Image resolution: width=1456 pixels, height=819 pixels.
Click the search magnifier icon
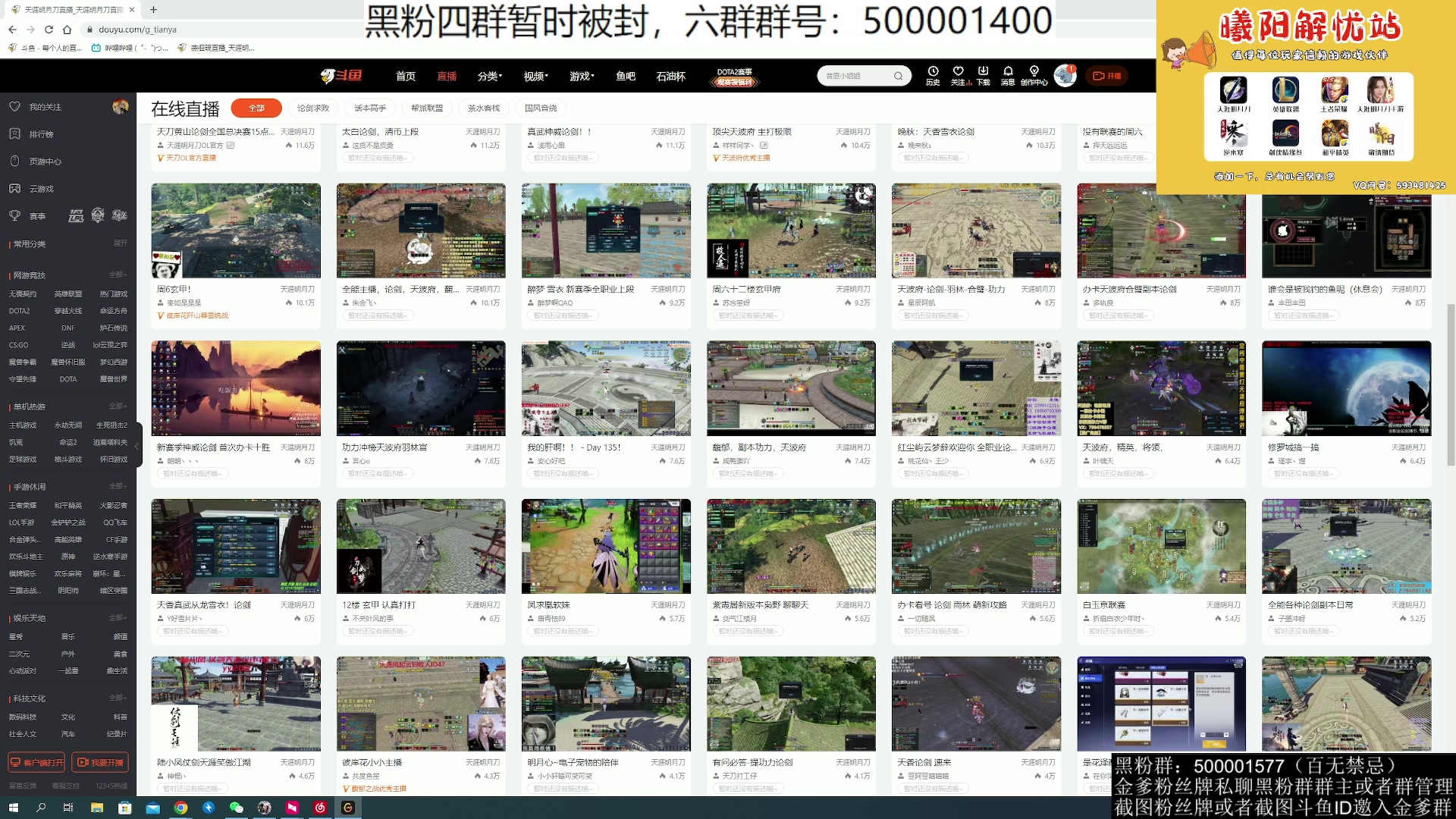tap(899, 76)
